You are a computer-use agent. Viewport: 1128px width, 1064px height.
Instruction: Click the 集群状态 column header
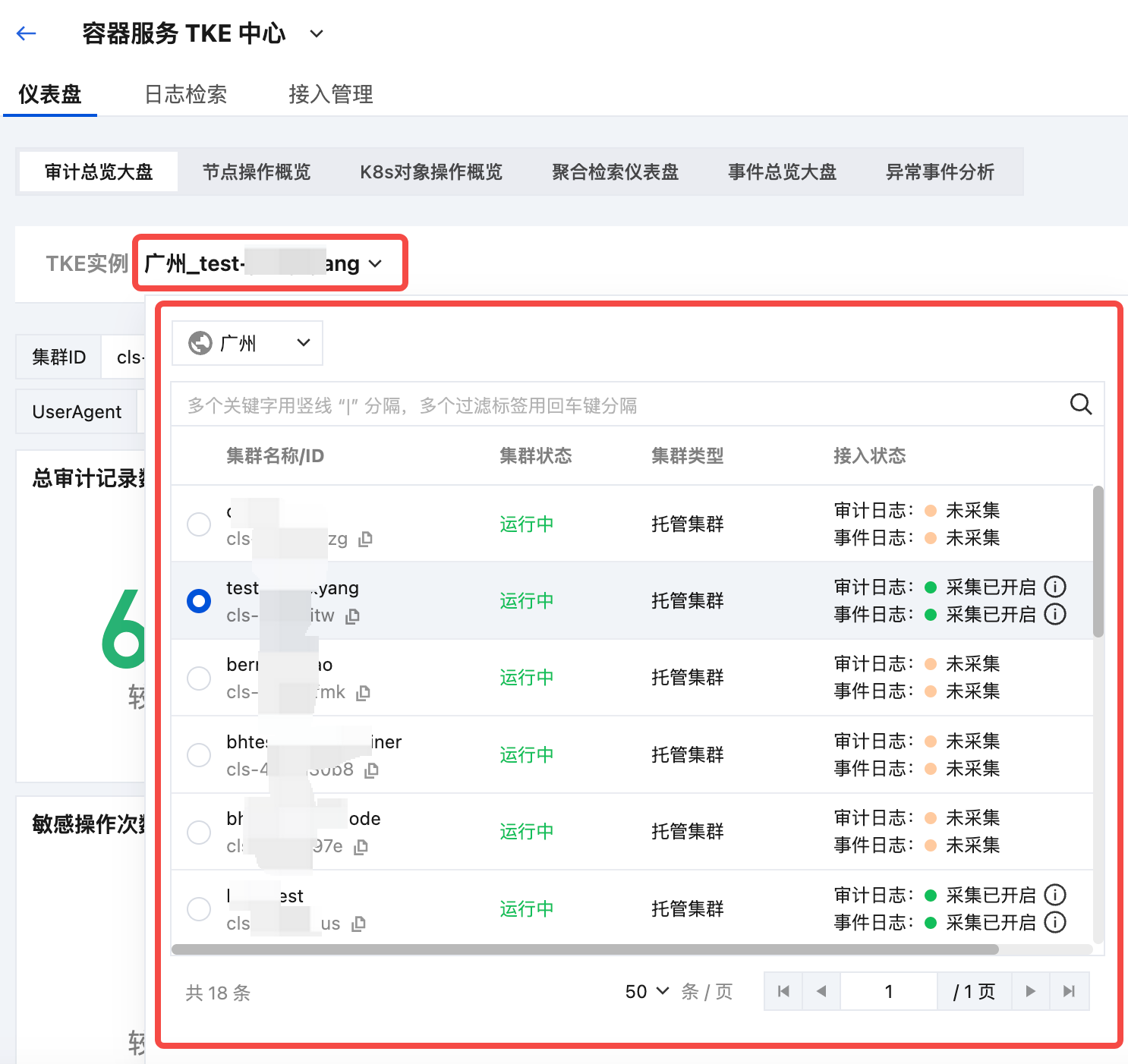[536, 455]
